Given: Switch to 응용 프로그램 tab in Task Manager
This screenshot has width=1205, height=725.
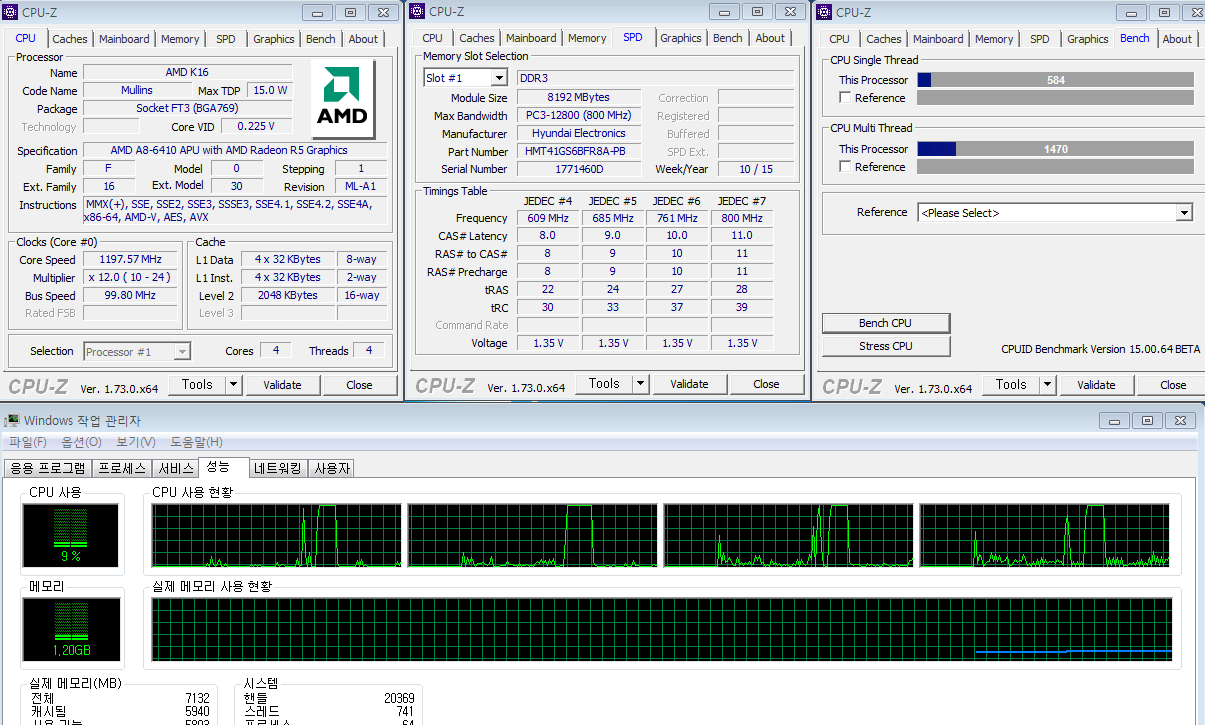Looking at the screenshot, I should pos(47,468).
